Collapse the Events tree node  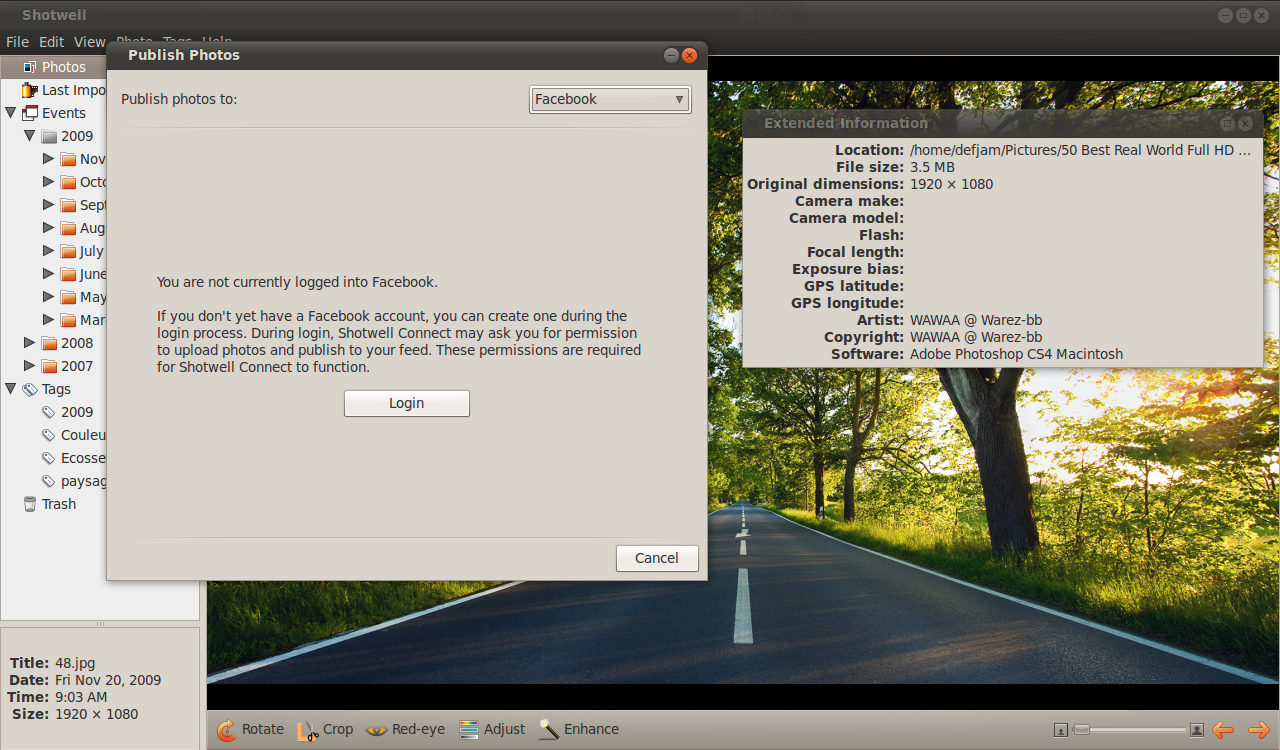point(11,113)
